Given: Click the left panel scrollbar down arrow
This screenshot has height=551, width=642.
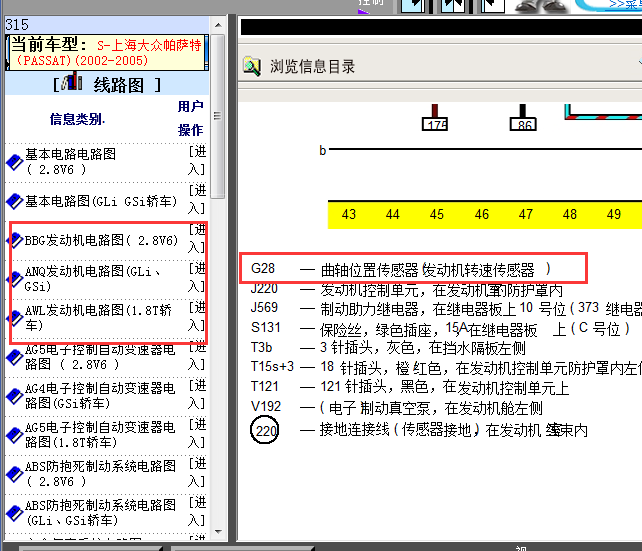Looking at the screenshot, I should pos(218,532).
